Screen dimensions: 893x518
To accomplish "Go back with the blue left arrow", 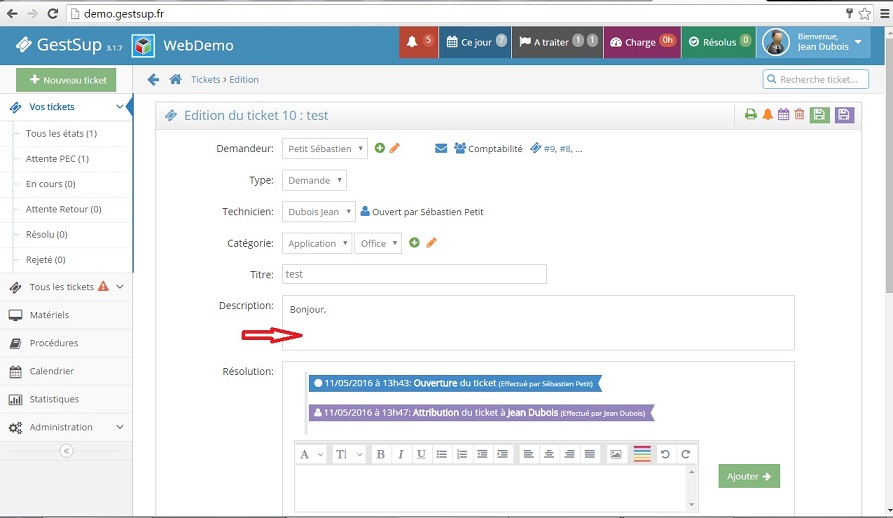I will [x=153, y=79].
